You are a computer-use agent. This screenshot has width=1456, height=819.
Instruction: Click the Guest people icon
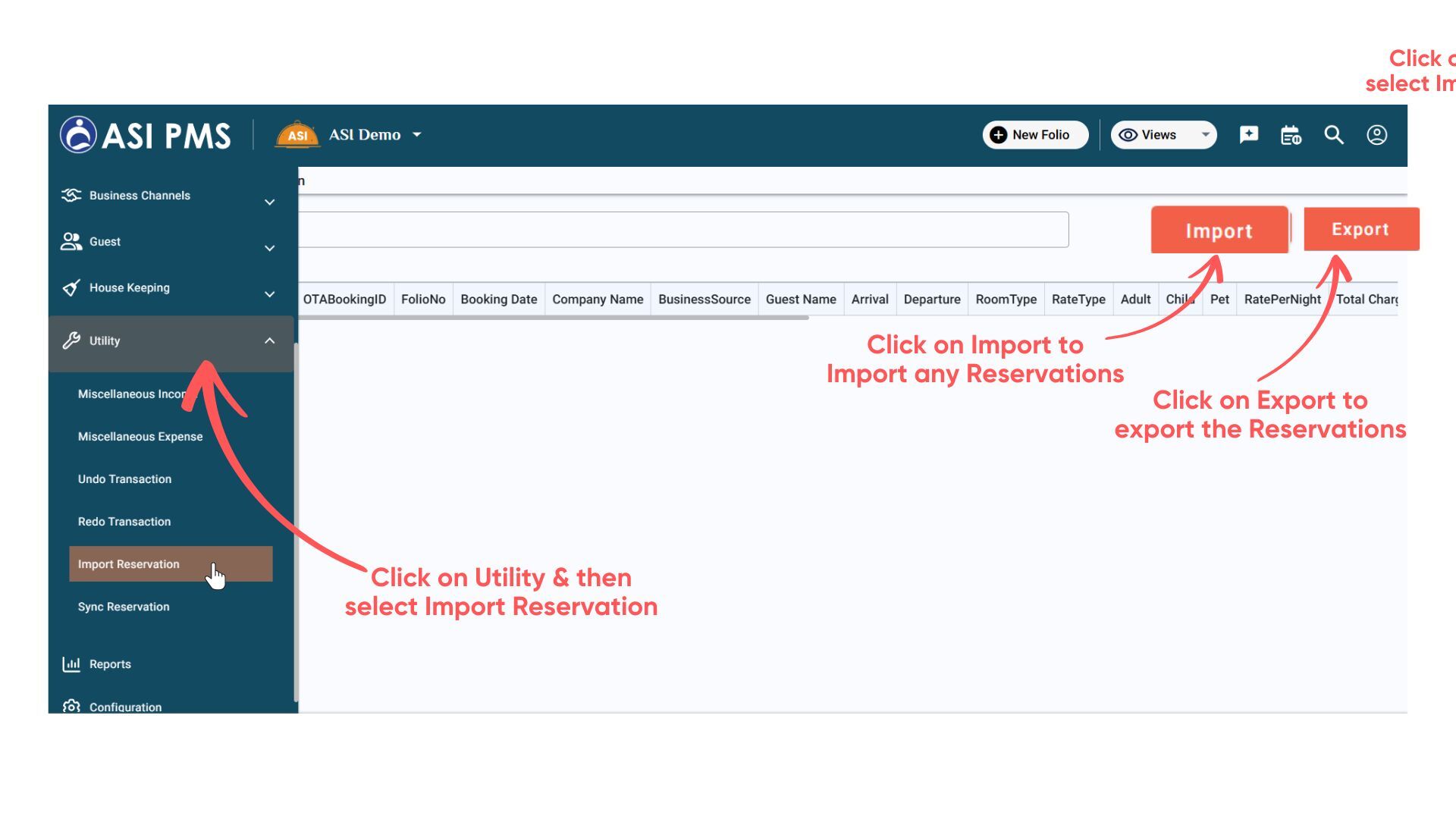(71, 242)
